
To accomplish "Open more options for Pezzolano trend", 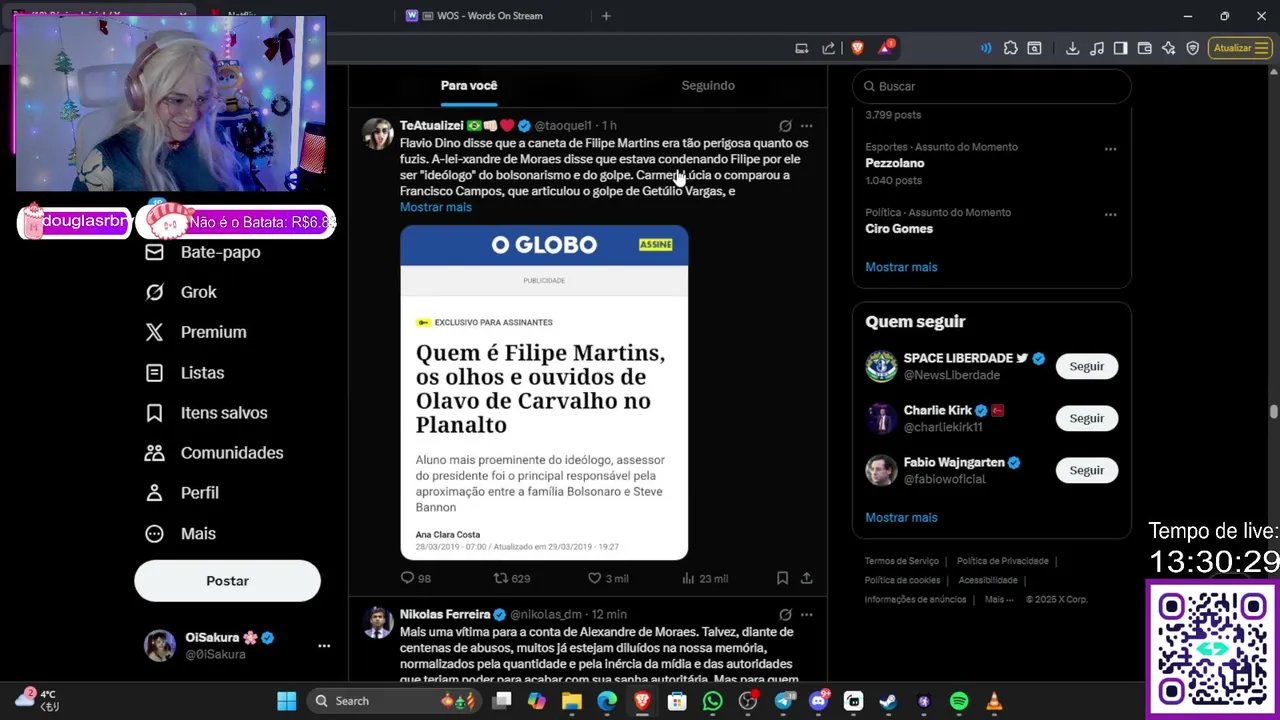I will click(x=1110, y=148).
